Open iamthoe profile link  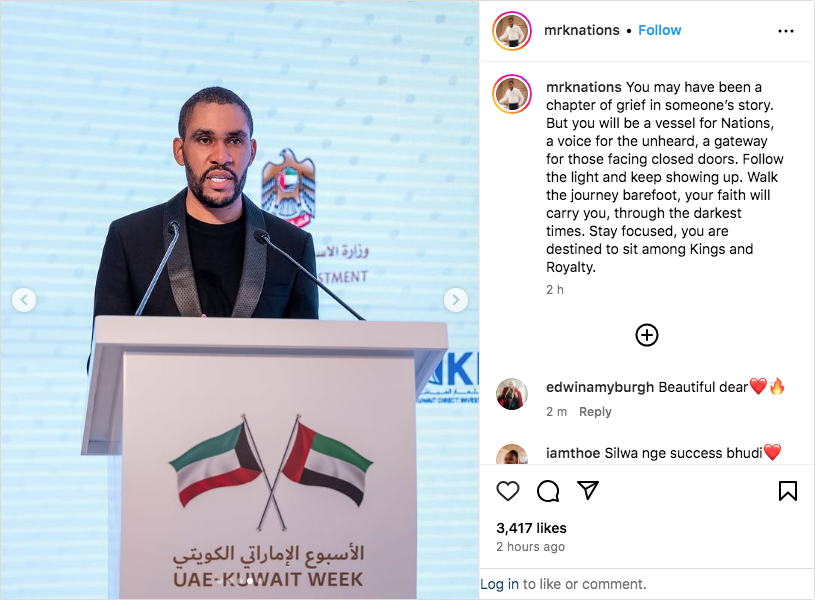coord(573,453)
